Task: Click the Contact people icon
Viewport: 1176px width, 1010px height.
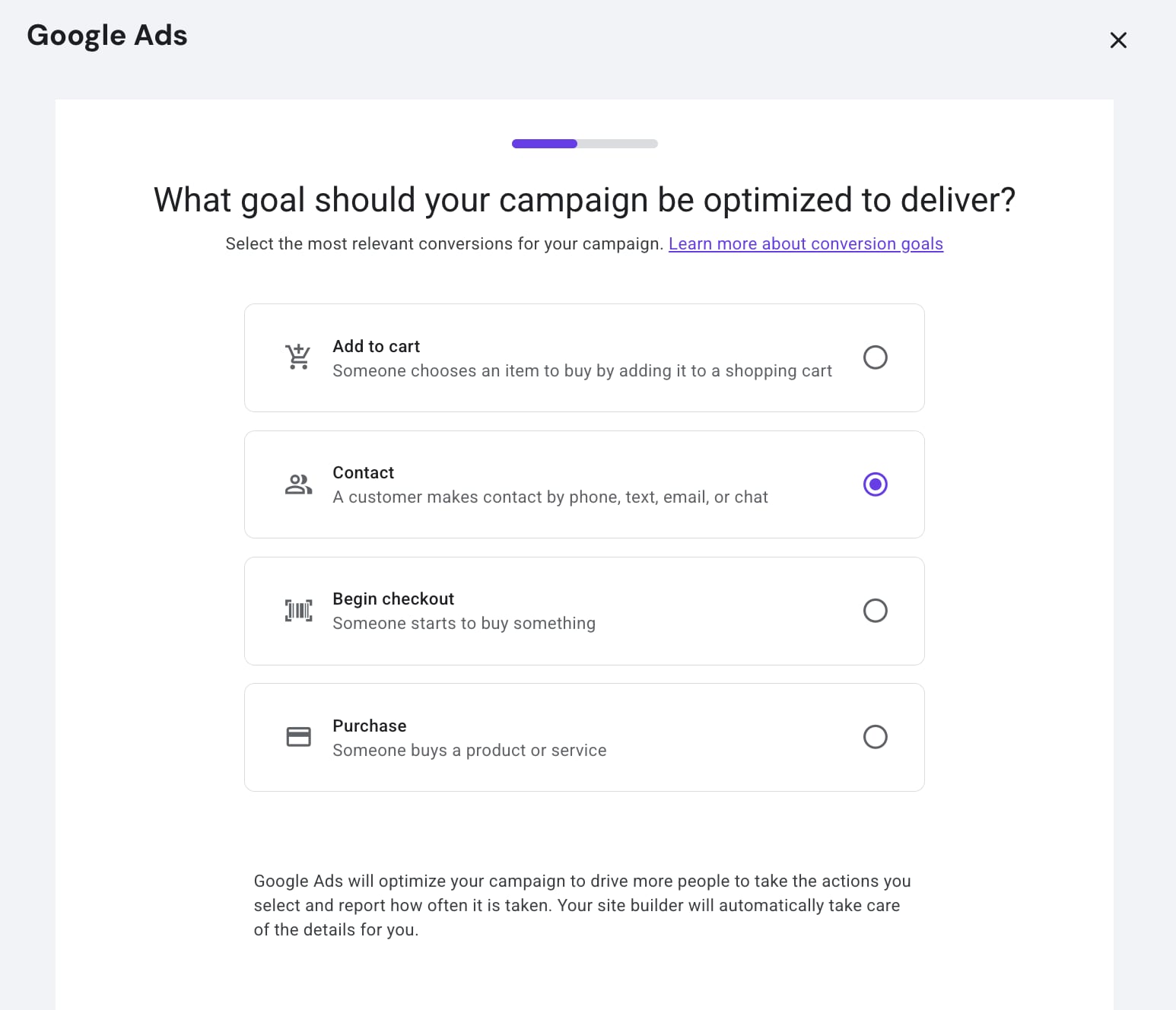Action: point(298,484)
